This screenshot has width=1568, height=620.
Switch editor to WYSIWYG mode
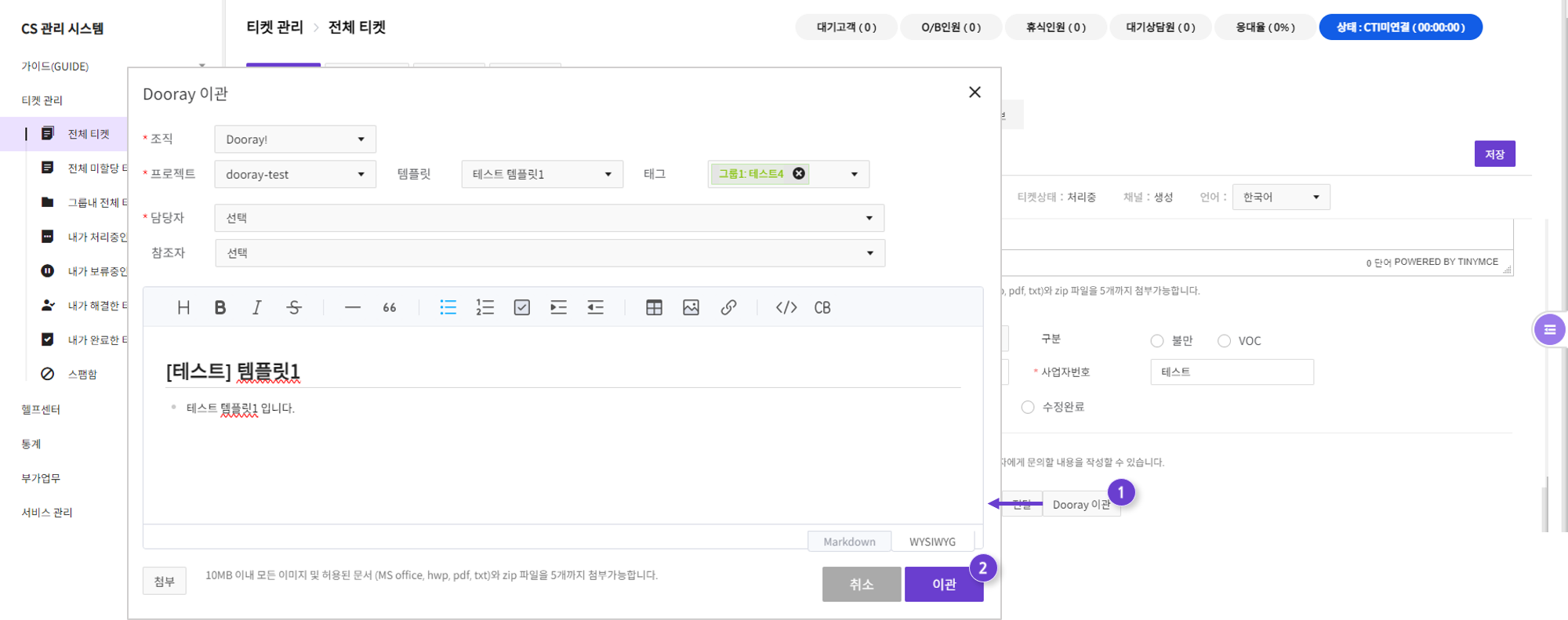click(932, 542)
